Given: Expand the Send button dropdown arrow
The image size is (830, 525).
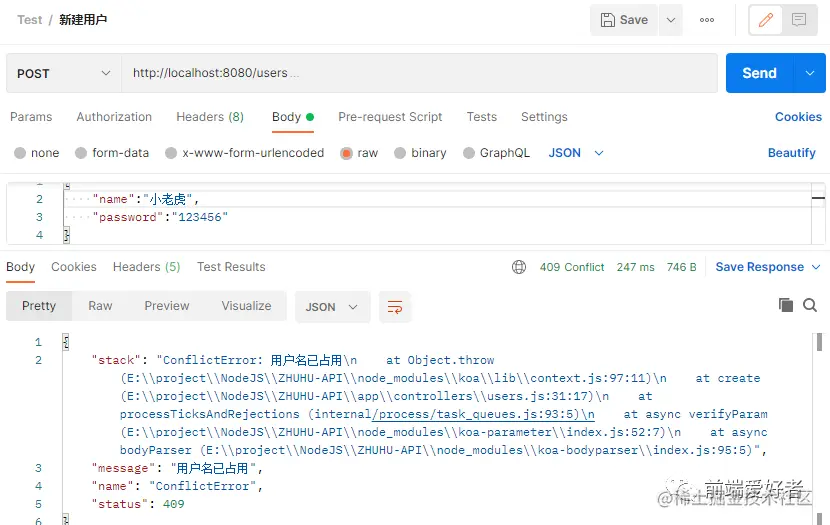Looking at the screenshot, I should coord(810,73).
